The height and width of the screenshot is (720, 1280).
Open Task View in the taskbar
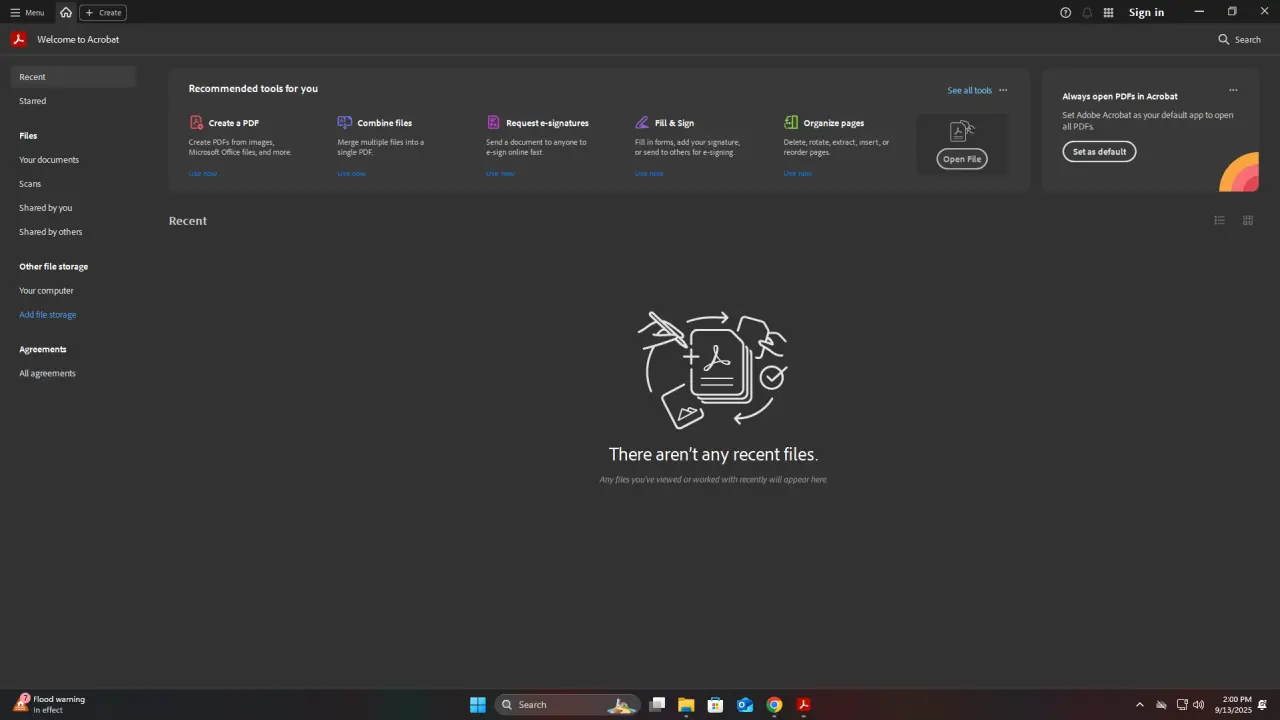pyautogui.click(x=657, y=704)
